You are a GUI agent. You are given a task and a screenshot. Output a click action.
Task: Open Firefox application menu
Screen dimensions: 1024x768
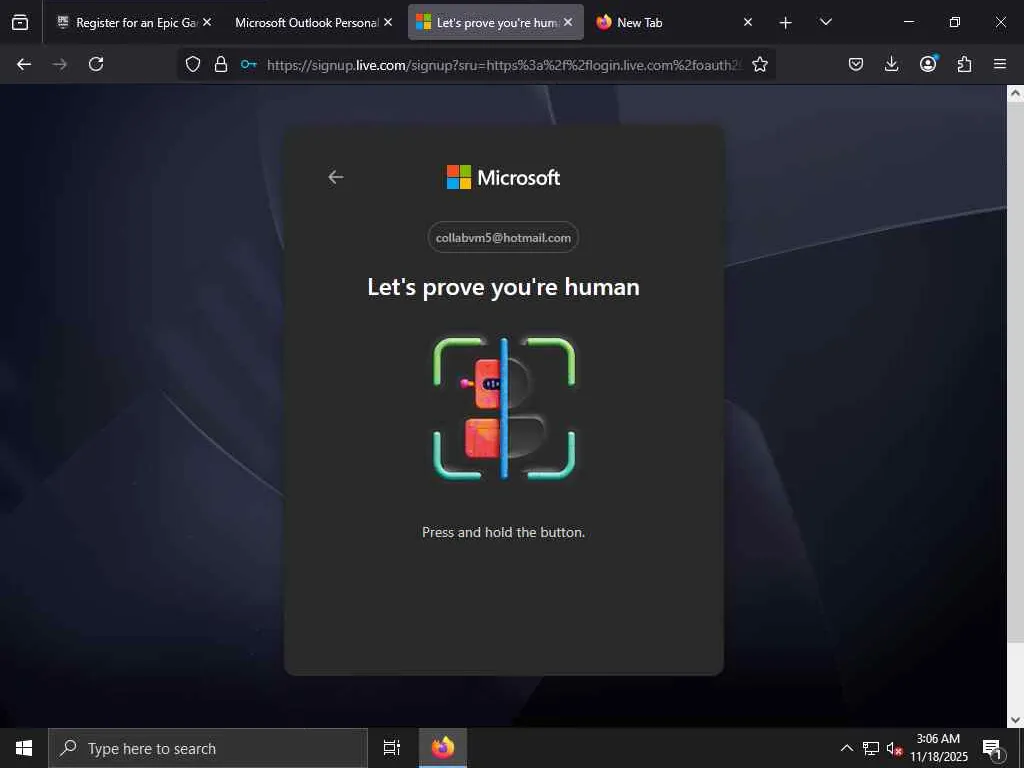pyautogui.click(x=1000, y=64)
